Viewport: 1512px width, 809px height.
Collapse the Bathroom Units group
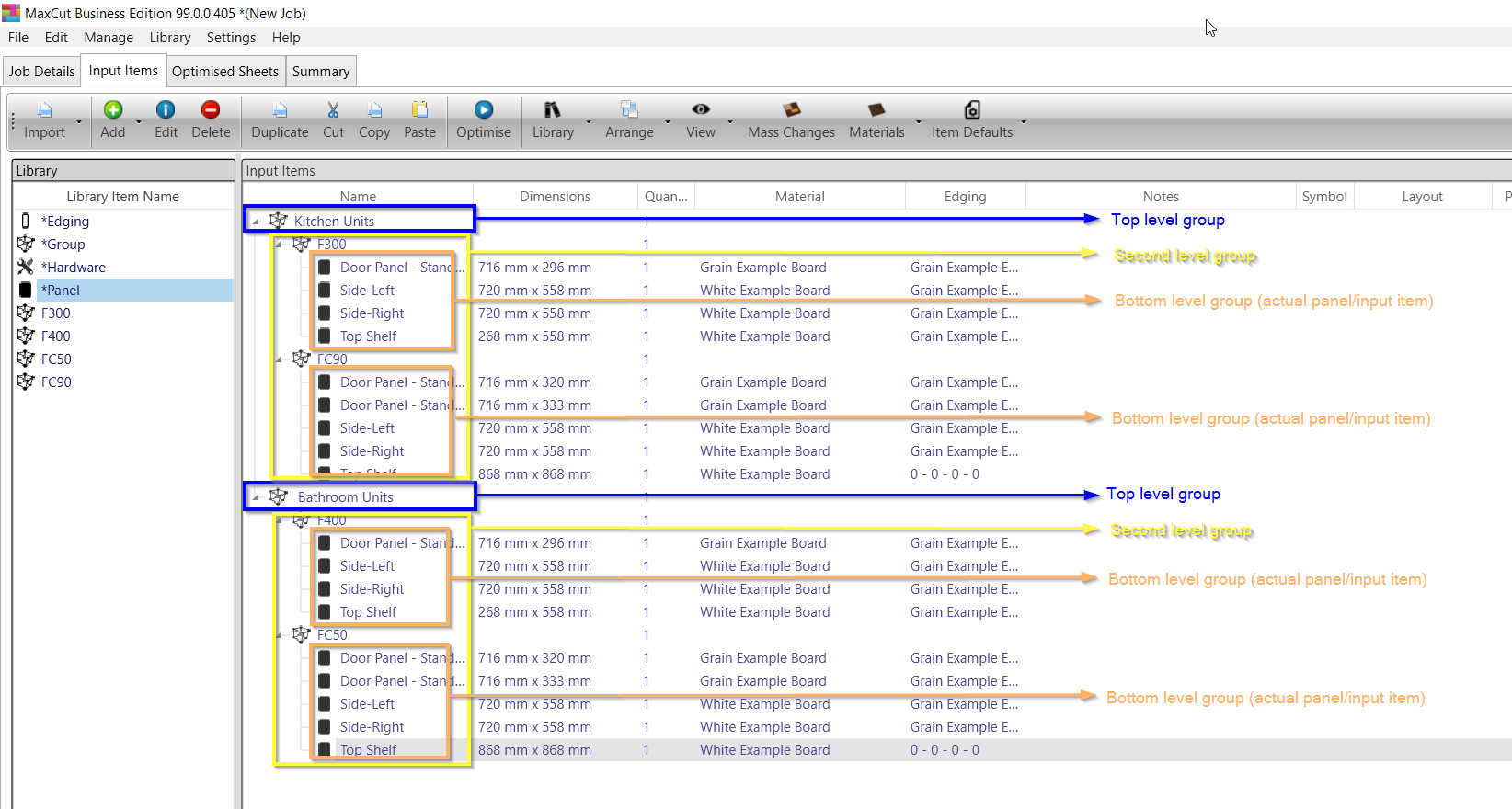257,497
